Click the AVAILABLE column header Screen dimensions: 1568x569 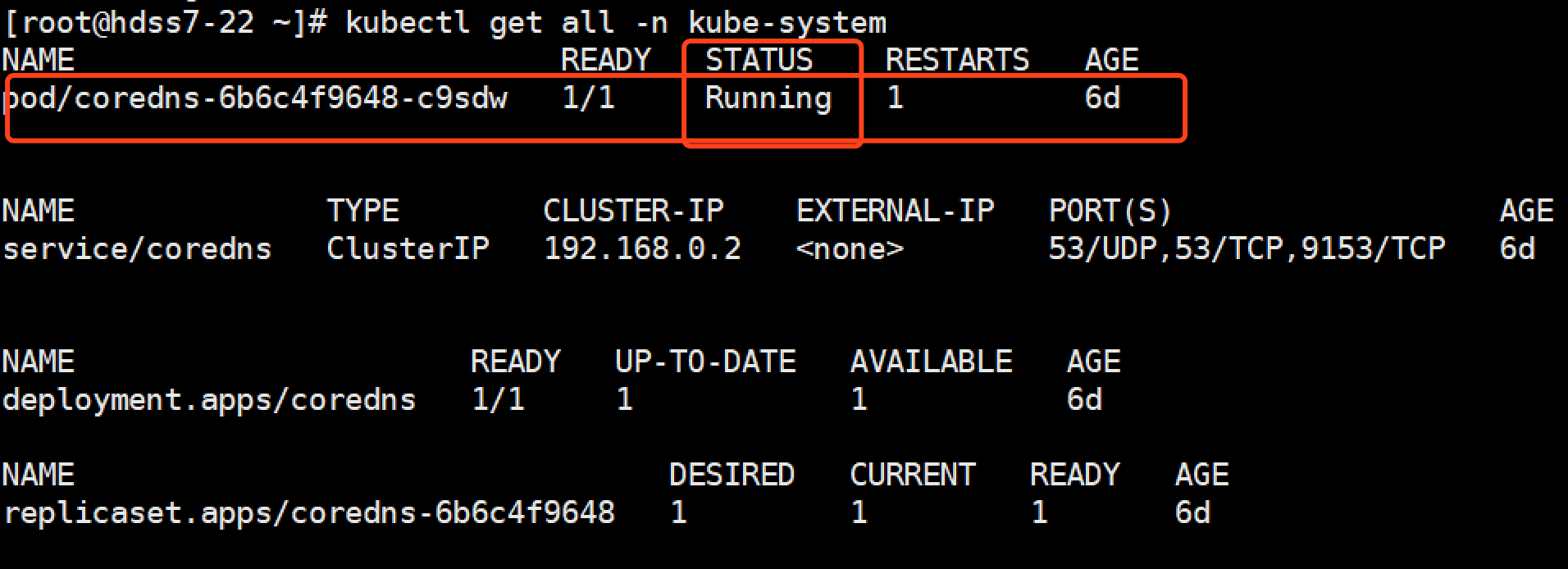tap(931, 362)
